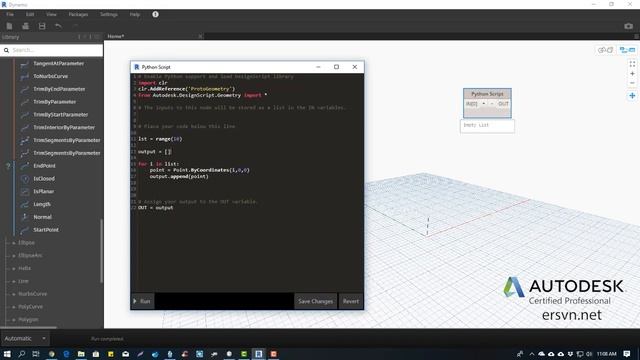Save the graph using the toolbar
Screen dimensions: 640x360
42,26
